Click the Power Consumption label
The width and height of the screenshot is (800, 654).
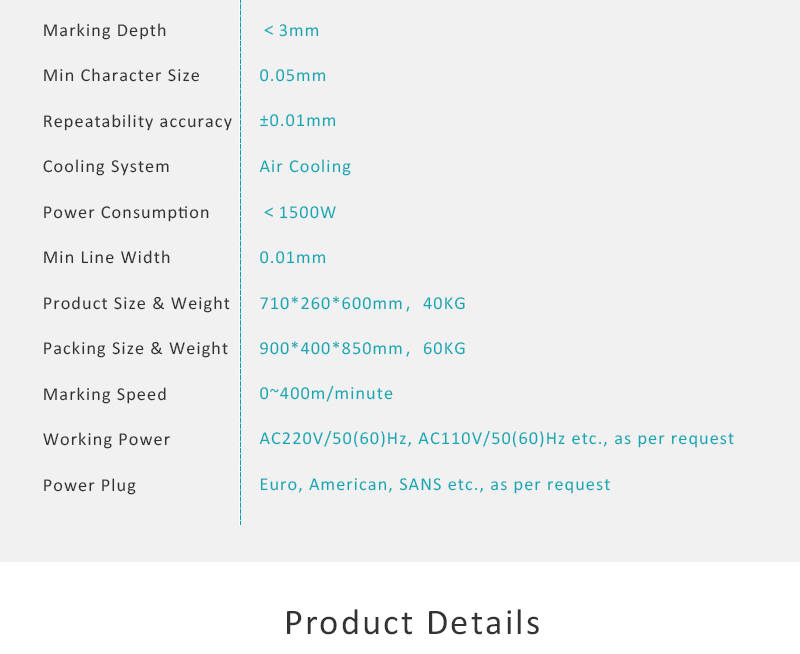pos(126,212)
